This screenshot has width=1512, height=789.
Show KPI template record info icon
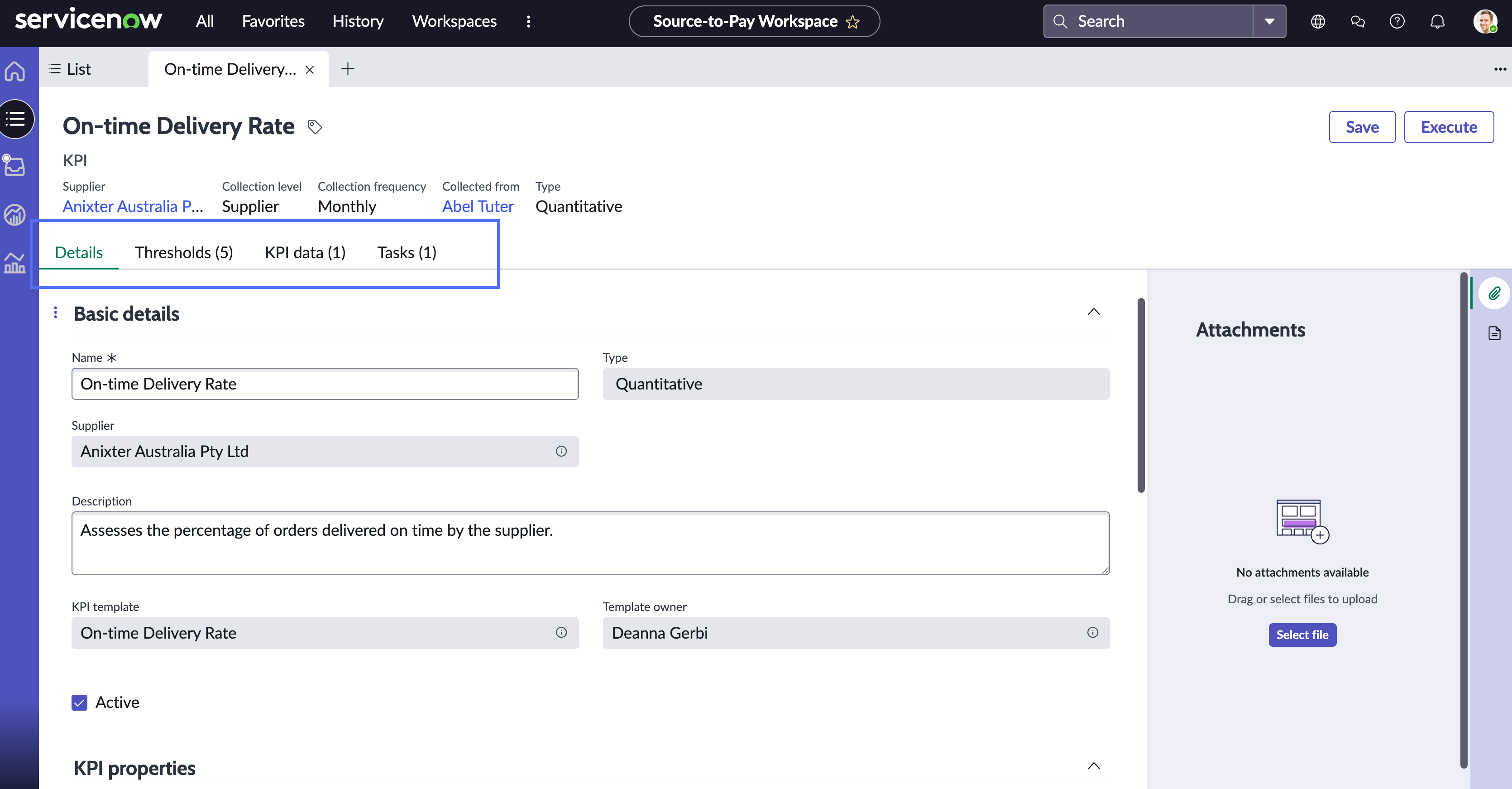[x=561, y=632]
